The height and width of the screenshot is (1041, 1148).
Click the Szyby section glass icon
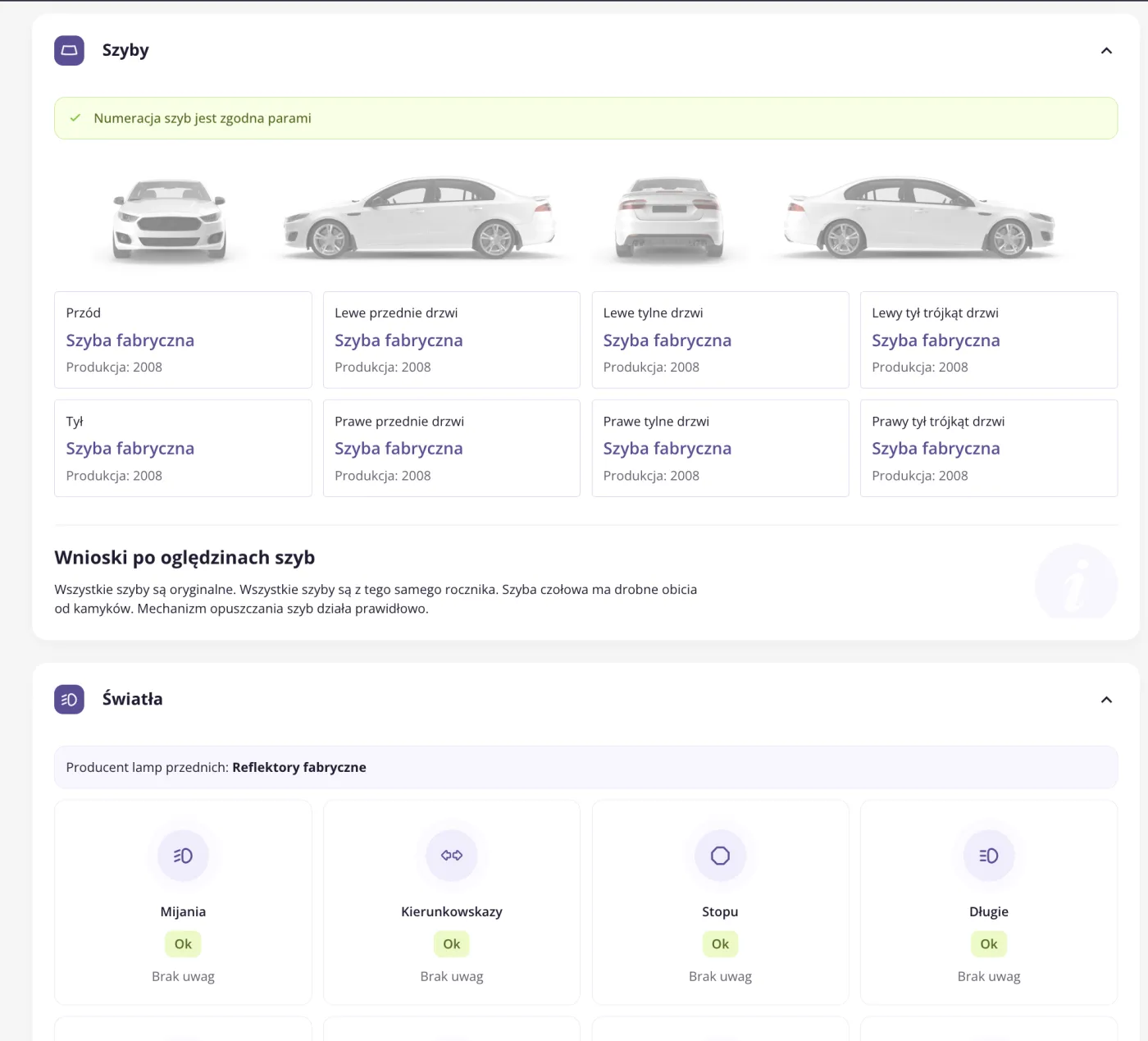pyautogui.click(x=69, y=50)
